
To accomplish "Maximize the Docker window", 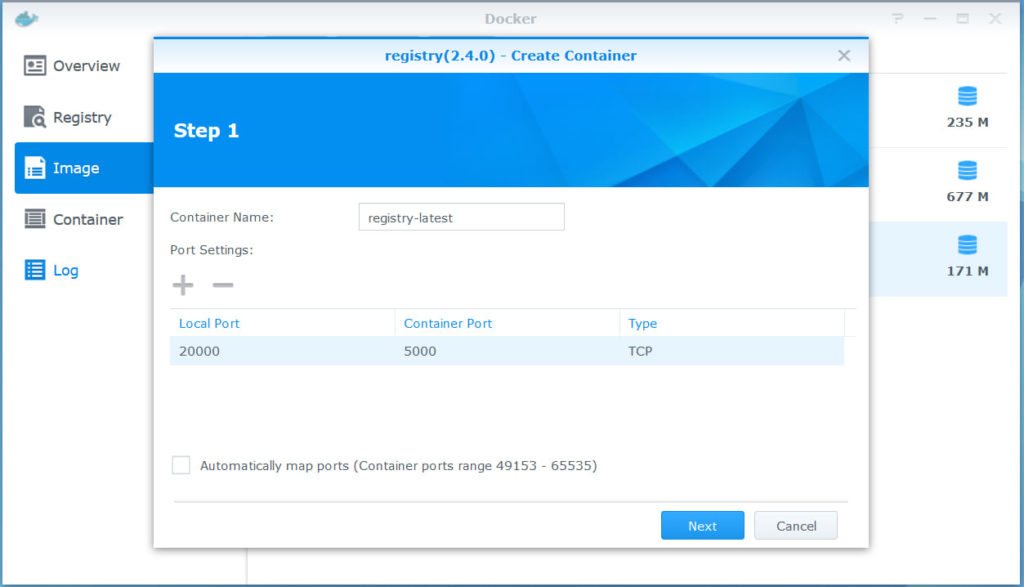I will [x=963, y=18].
